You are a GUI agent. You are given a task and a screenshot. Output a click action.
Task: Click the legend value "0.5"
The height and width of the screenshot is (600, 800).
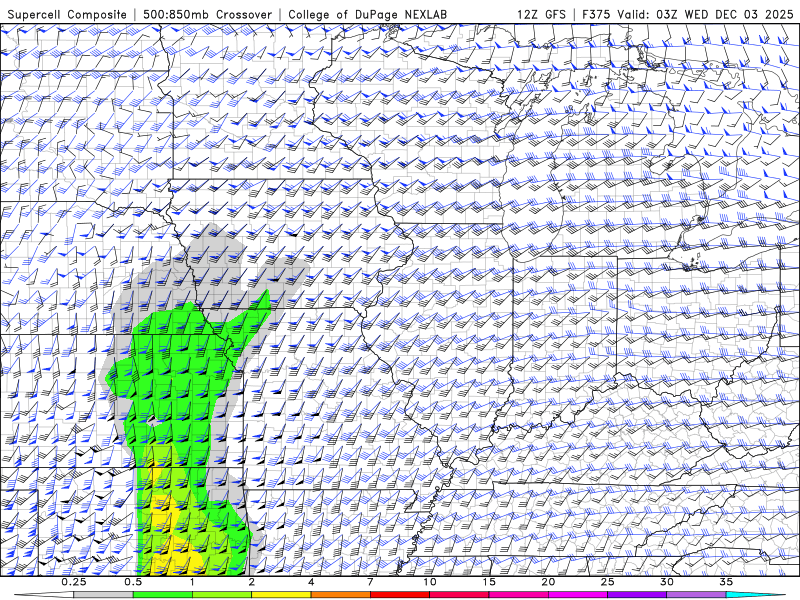[133, 582]
